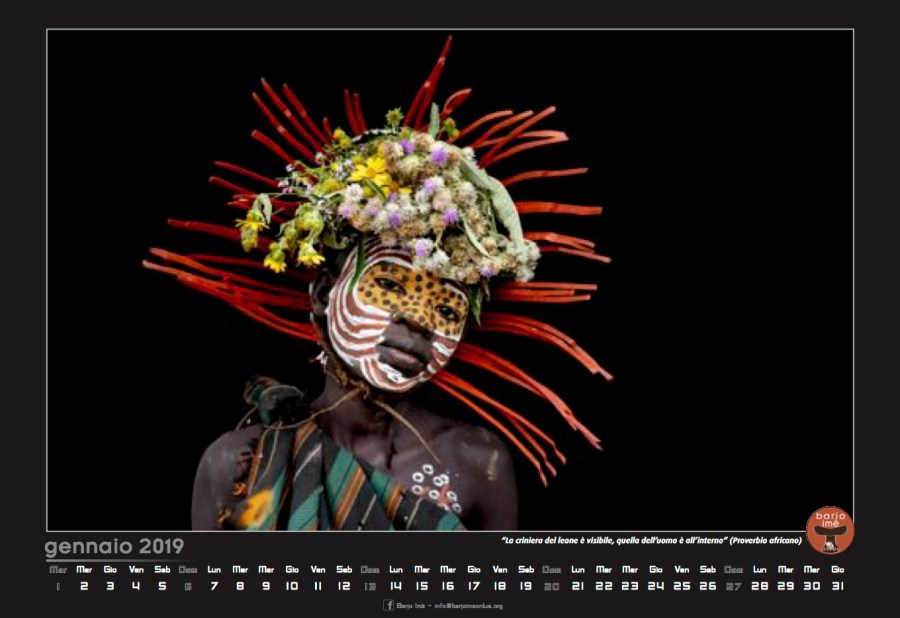Click date 10 in the calendar row
This screenshot has height=618, width=900.
click(x=292, y=586)
